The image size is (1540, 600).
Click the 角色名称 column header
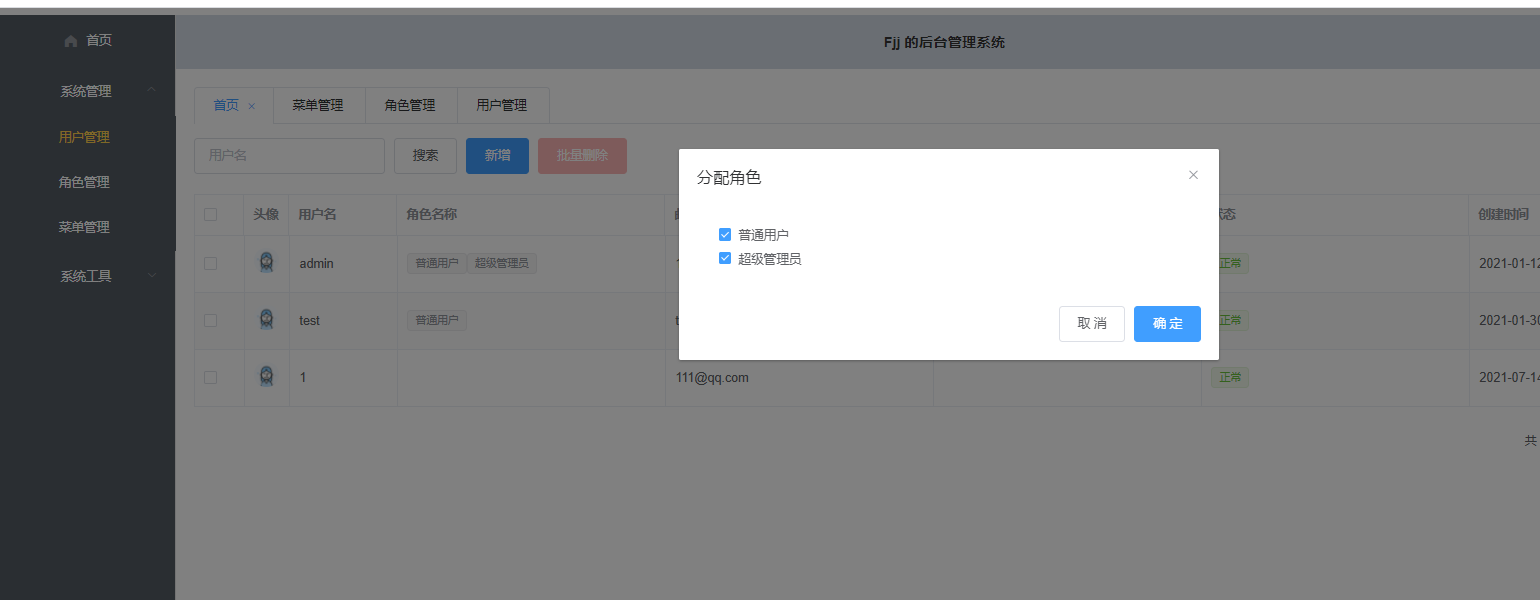(432, 215)
